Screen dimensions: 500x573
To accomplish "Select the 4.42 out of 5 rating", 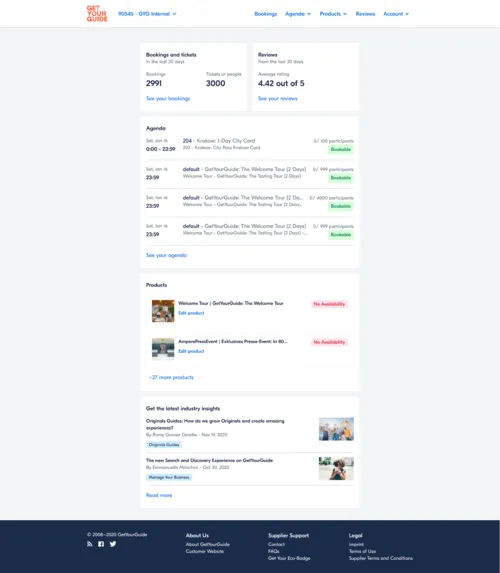I will (281, 83).
